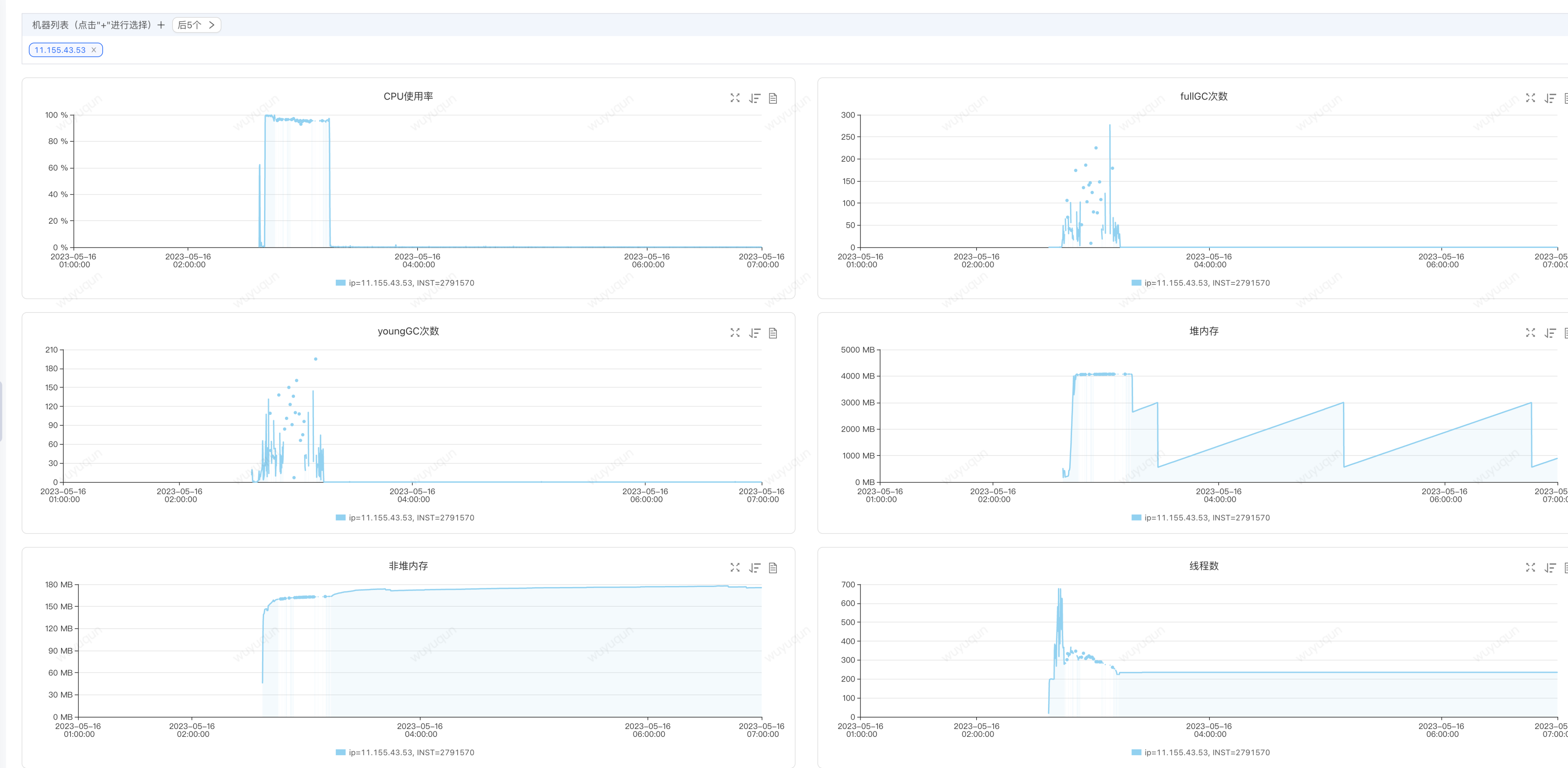Viewport: 1568px width, 768px height.
Task: Toggle the CPU使用率 legend series ip=11.155.43.53
Action: click(x=411, y=283)
